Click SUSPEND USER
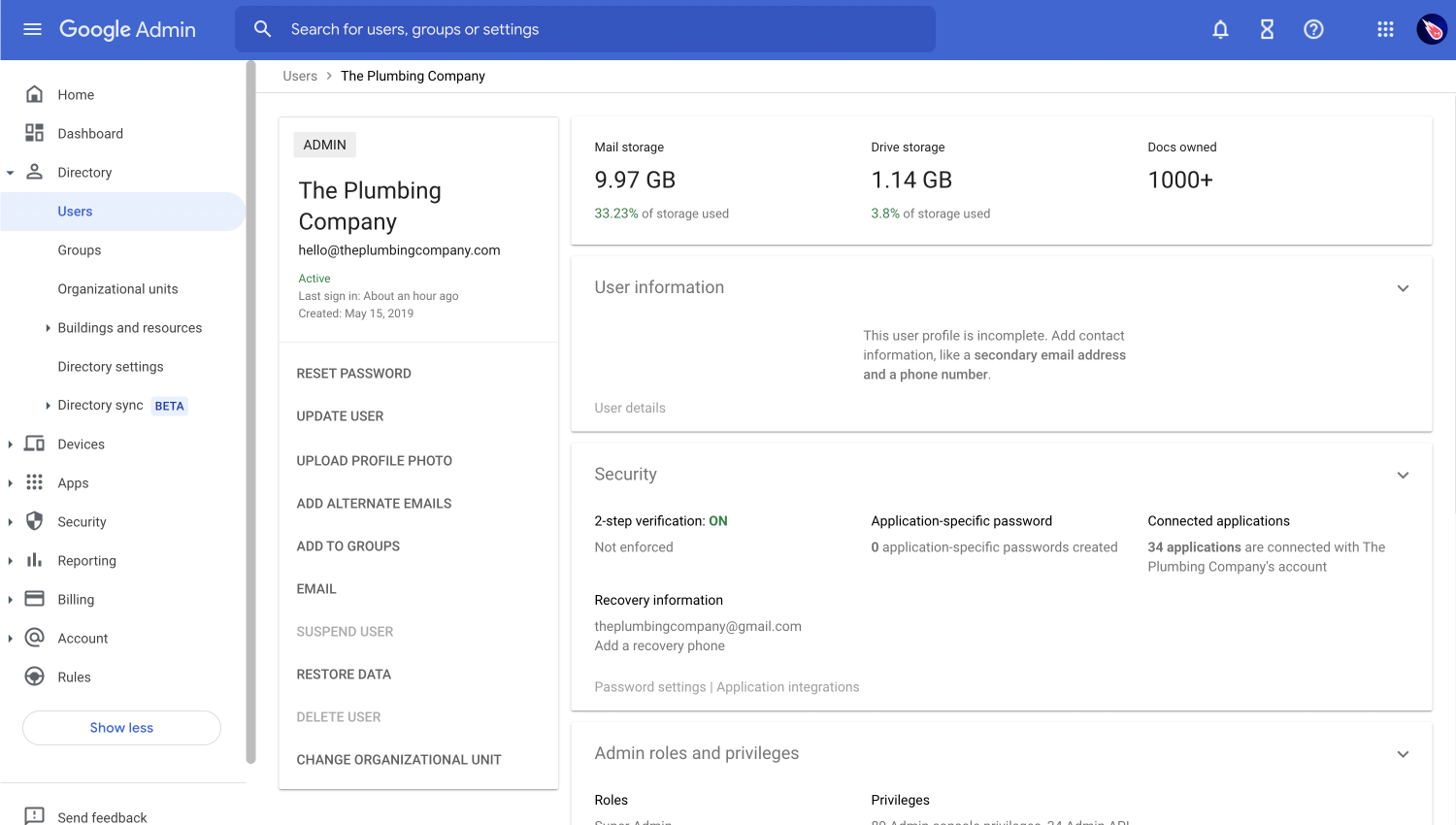 345,632
